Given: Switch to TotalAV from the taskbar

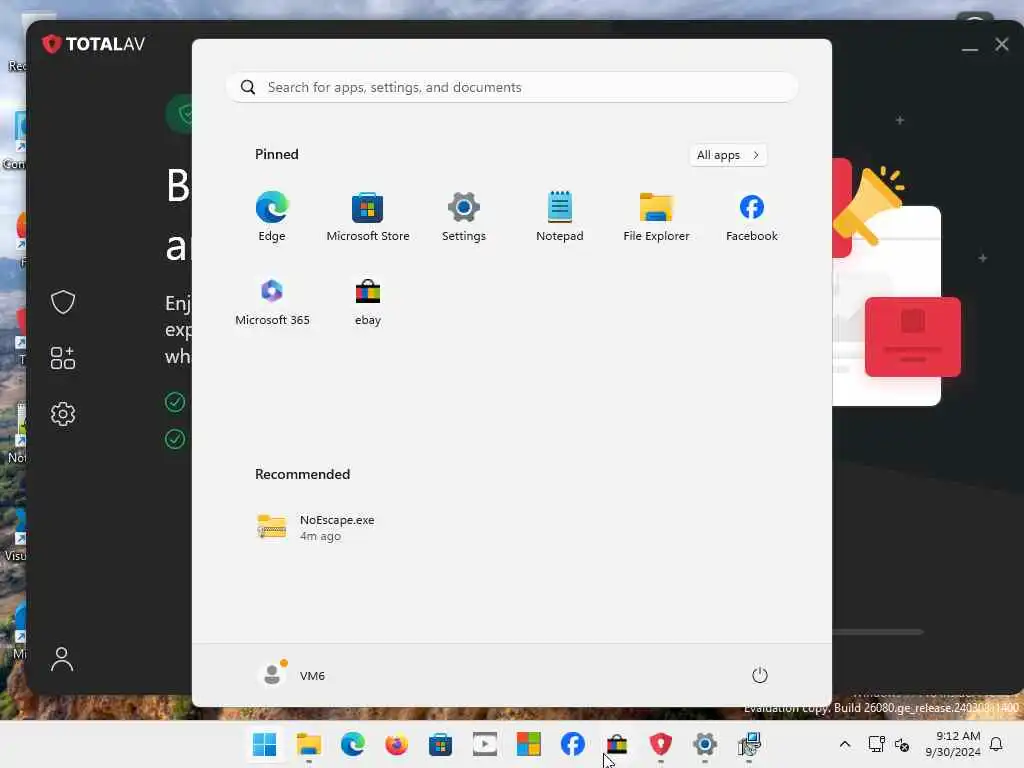Looking at the screenshot, I should (x=661, y=744).
